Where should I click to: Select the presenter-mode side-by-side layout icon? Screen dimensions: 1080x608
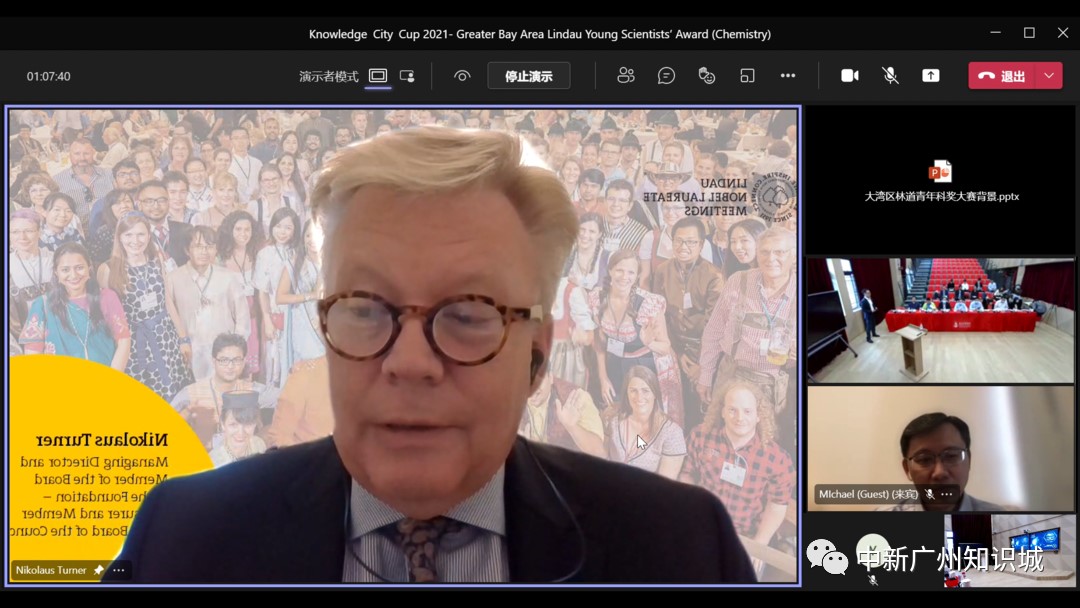(408, 76)
